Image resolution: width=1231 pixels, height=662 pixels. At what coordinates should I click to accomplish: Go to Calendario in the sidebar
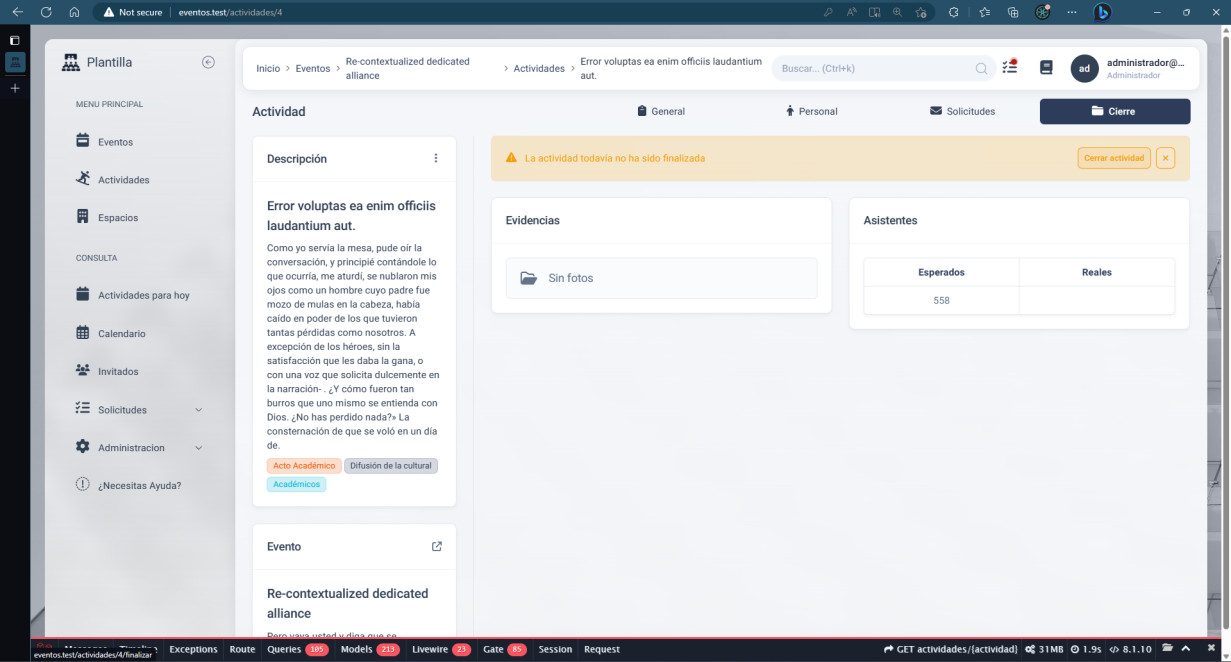121,333
